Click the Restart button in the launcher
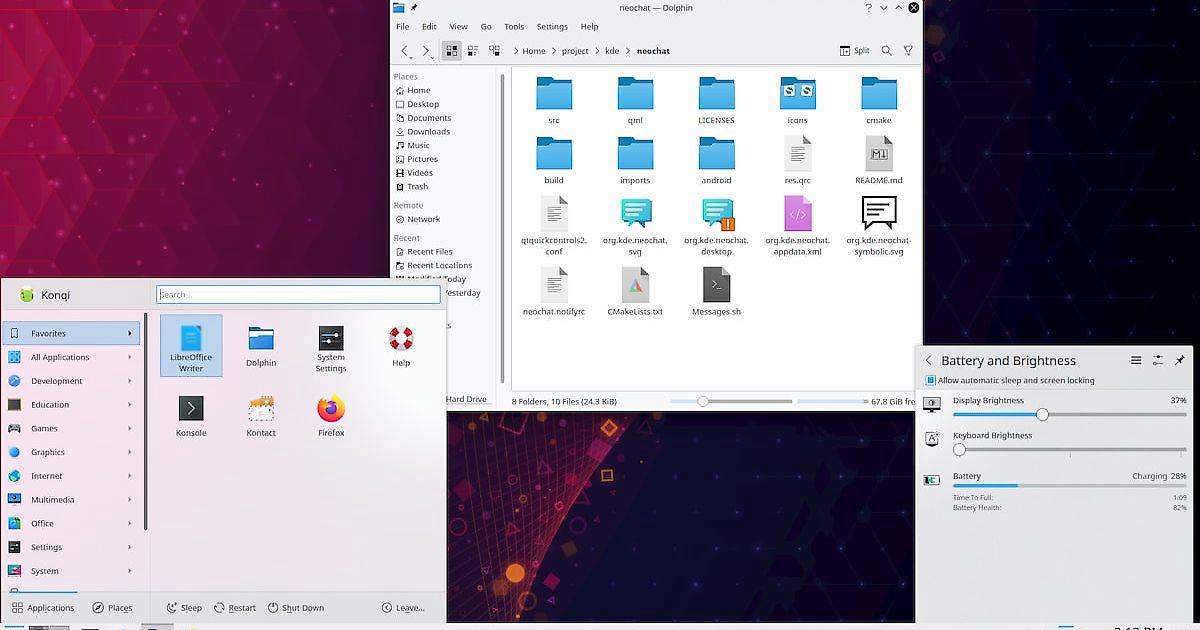Image resolution: width=1200 pixels, height=630 pixels. [235, 608]
